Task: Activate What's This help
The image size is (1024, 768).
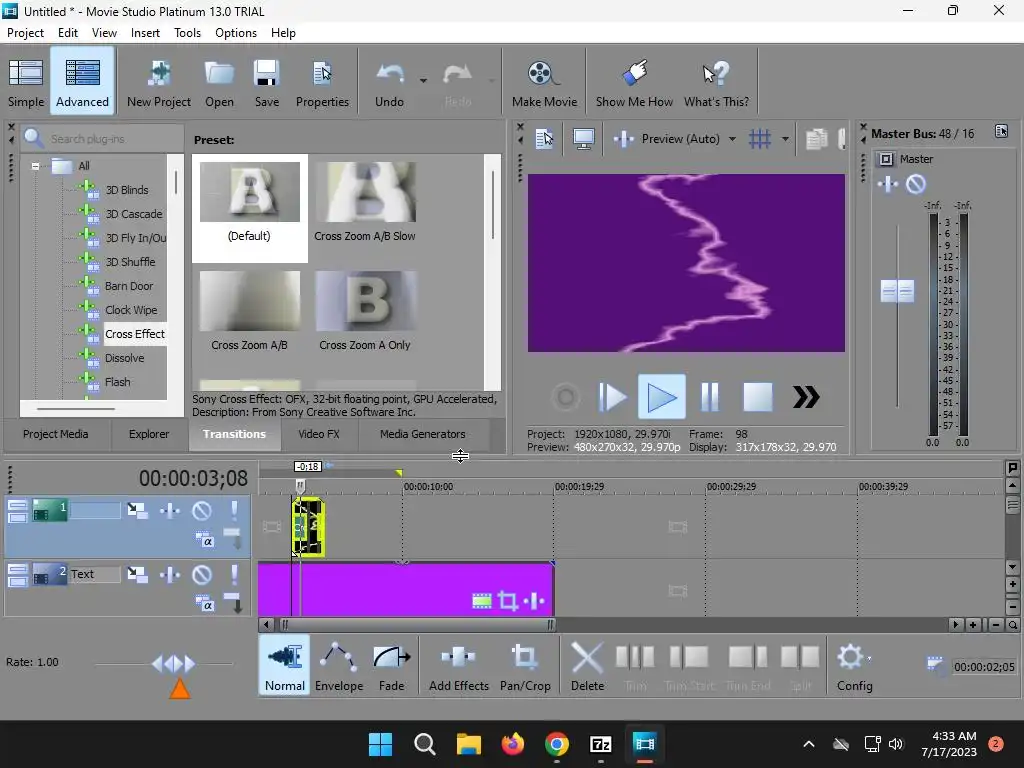Action: (716, 82)
